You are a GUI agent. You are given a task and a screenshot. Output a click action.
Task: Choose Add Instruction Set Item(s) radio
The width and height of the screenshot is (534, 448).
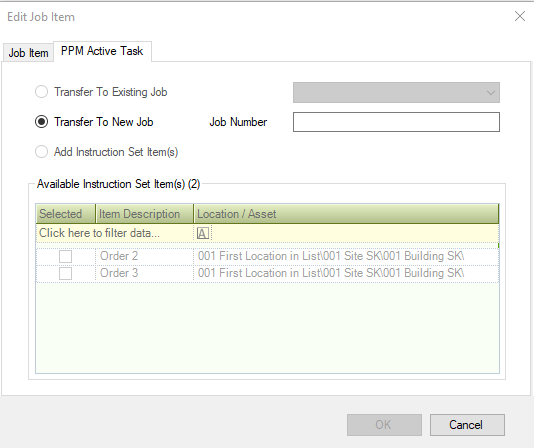pyautogui.click(x=42, y=152)
